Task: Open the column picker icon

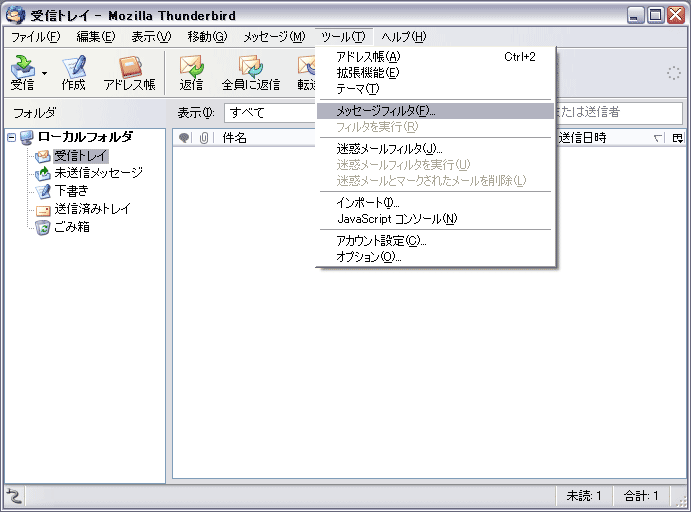Action: click(677, 138)
